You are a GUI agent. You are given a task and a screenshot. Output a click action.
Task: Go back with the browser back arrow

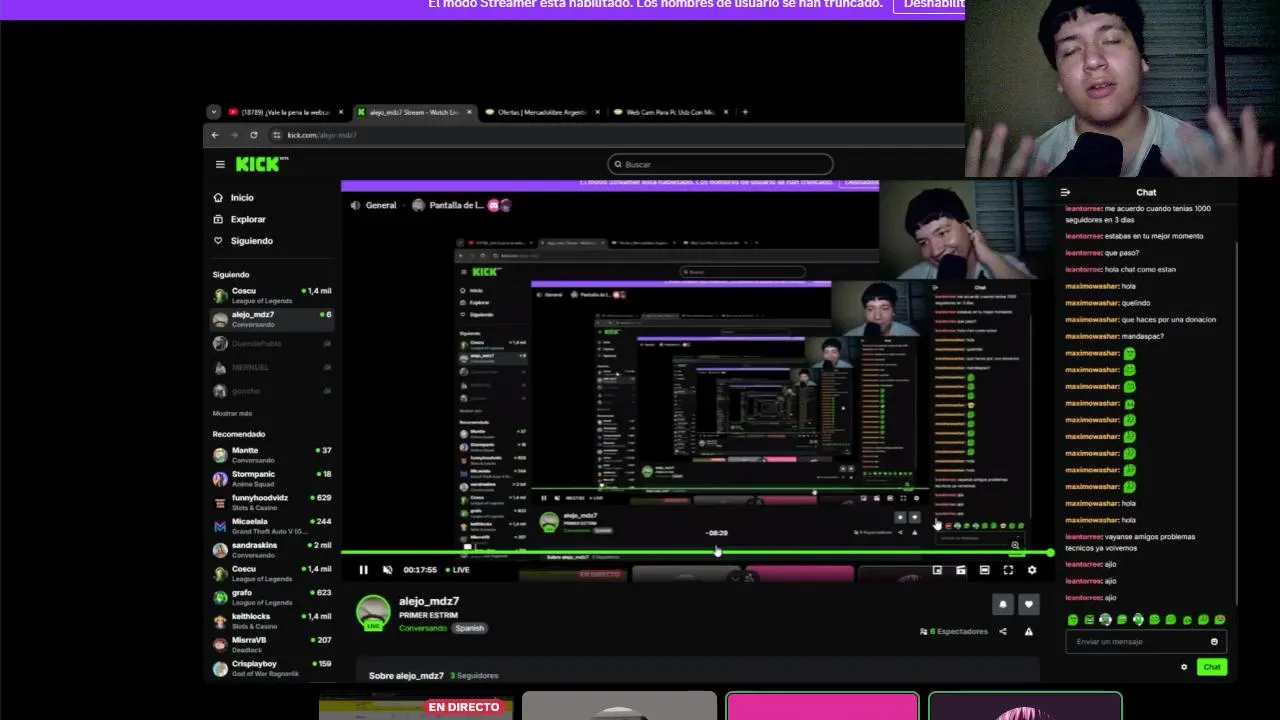point(215,135)
